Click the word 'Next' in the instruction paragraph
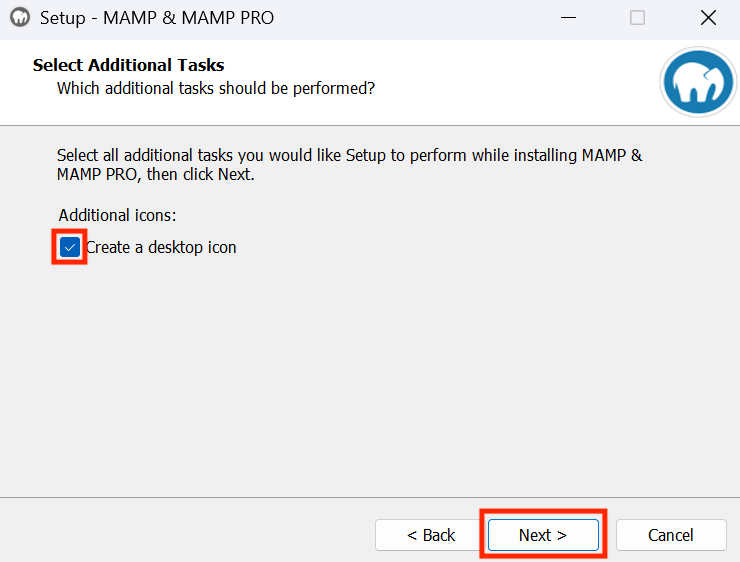Screen dimensions: 740x562 233,175
